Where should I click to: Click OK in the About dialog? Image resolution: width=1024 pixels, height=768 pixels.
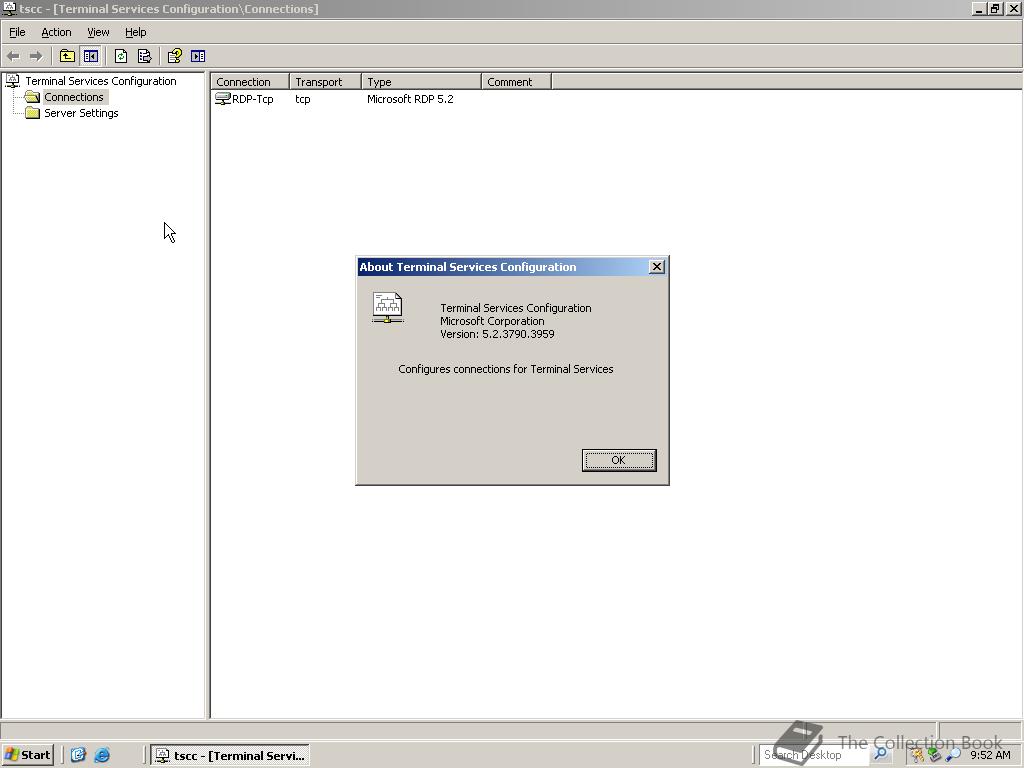(618, 460)
